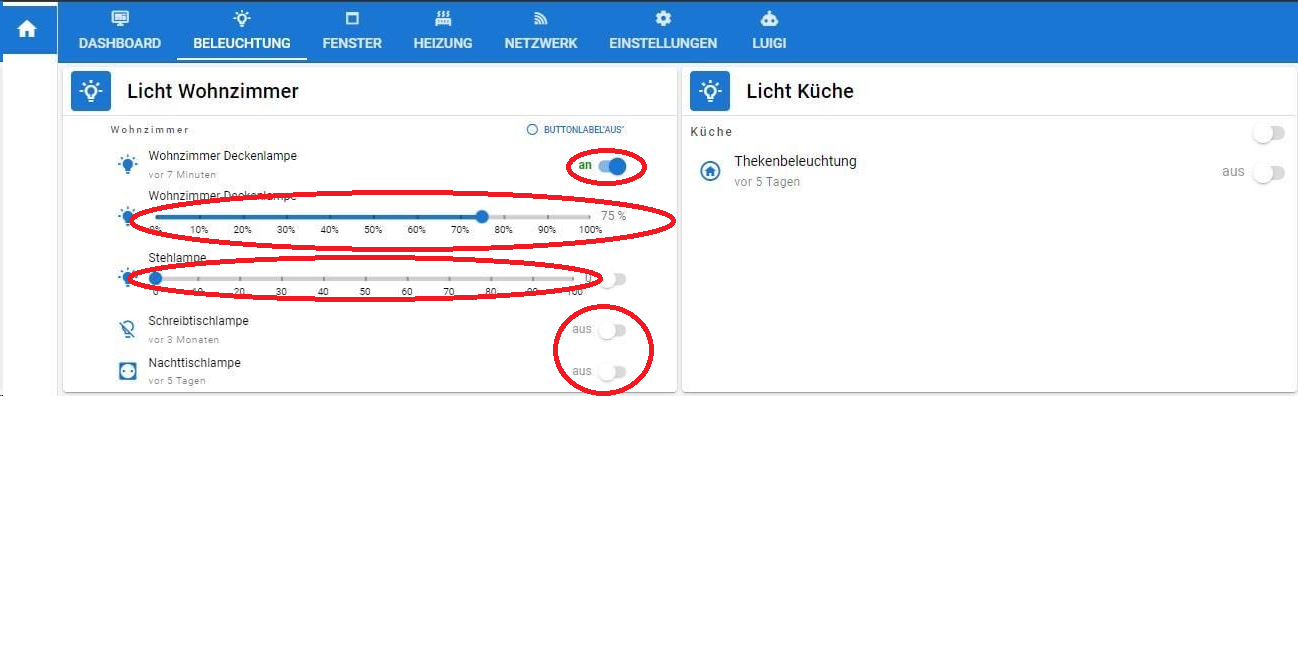Viewport: 1298px width, 648px height.
Task: Go to the Heizung tab
Action: point(443,31)
